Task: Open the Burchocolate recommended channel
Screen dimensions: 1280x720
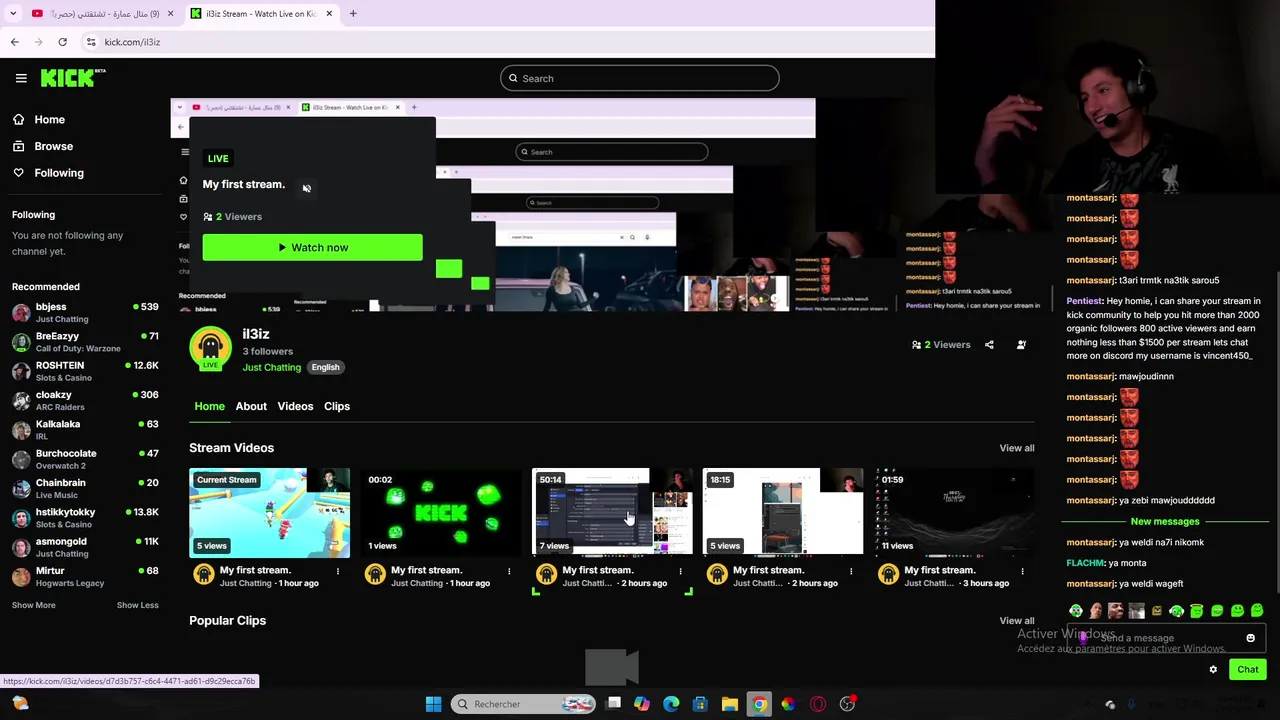Action: pyautogui.click(x=85, y=459)
